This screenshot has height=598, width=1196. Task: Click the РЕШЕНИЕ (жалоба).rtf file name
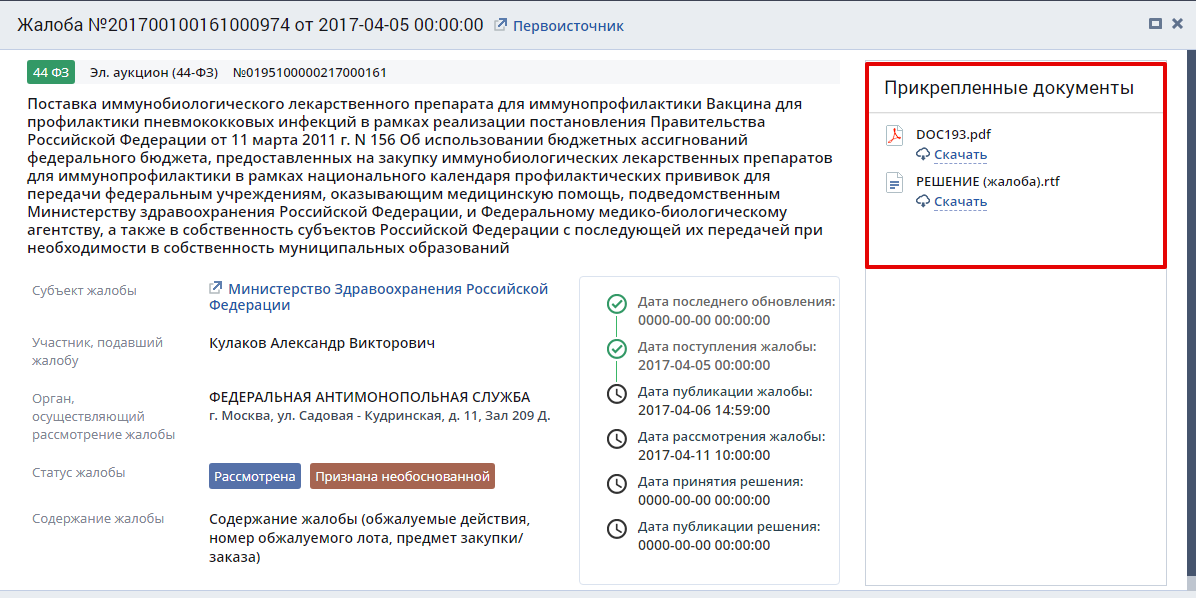(988, 182)
